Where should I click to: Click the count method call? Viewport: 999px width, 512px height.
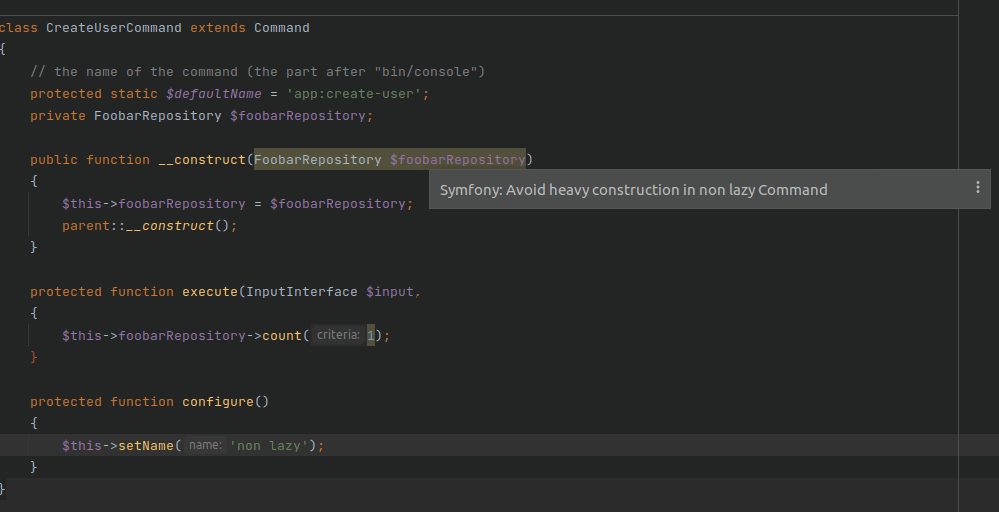(281, 336)
